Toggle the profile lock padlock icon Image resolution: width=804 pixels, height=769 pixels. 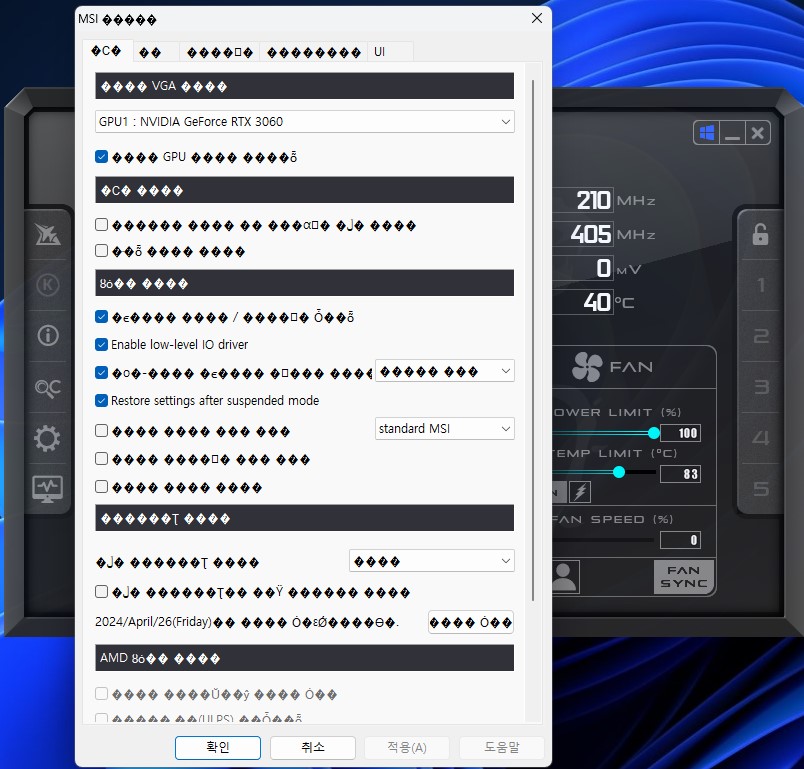click(760, 235)
